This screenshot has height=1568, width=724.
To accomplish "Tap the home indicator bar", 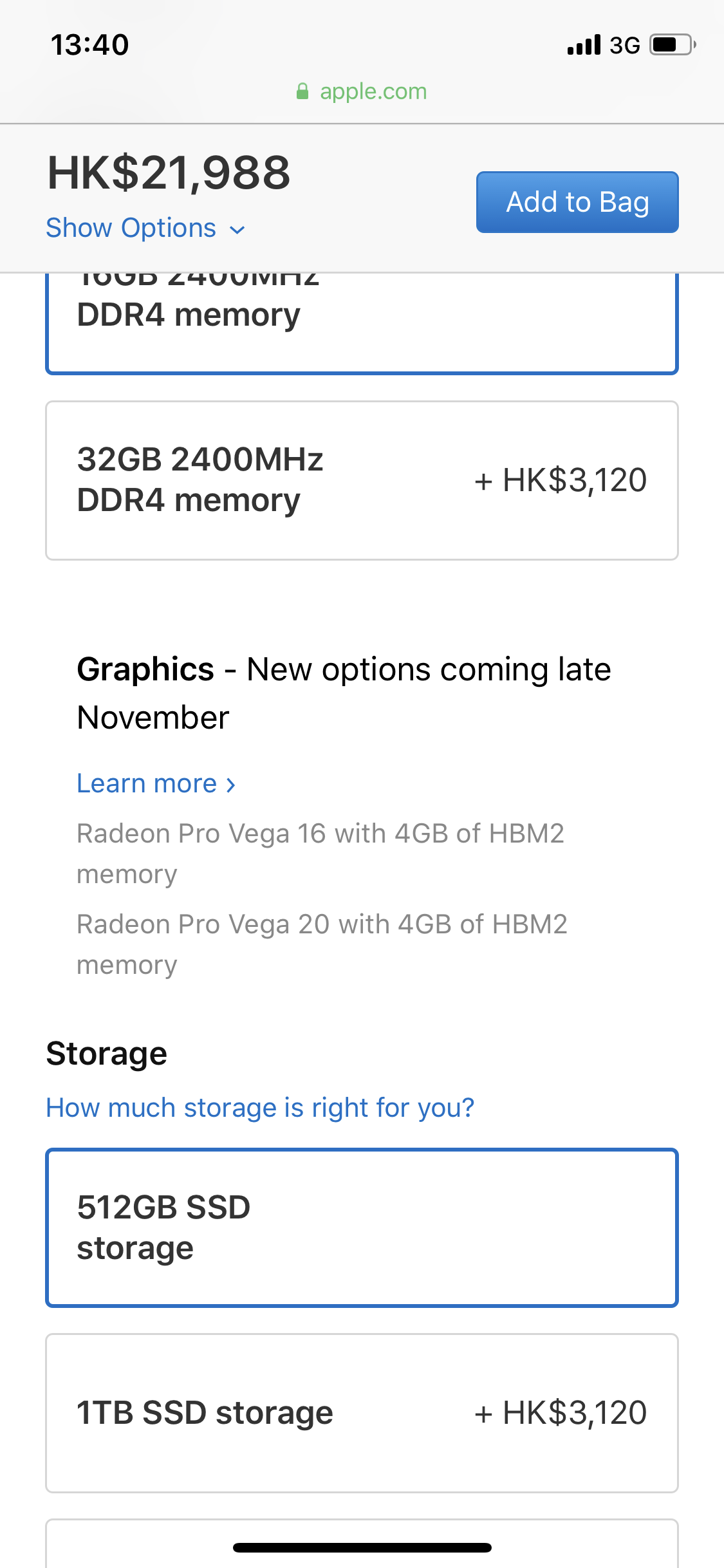I will pos(362,1547).
